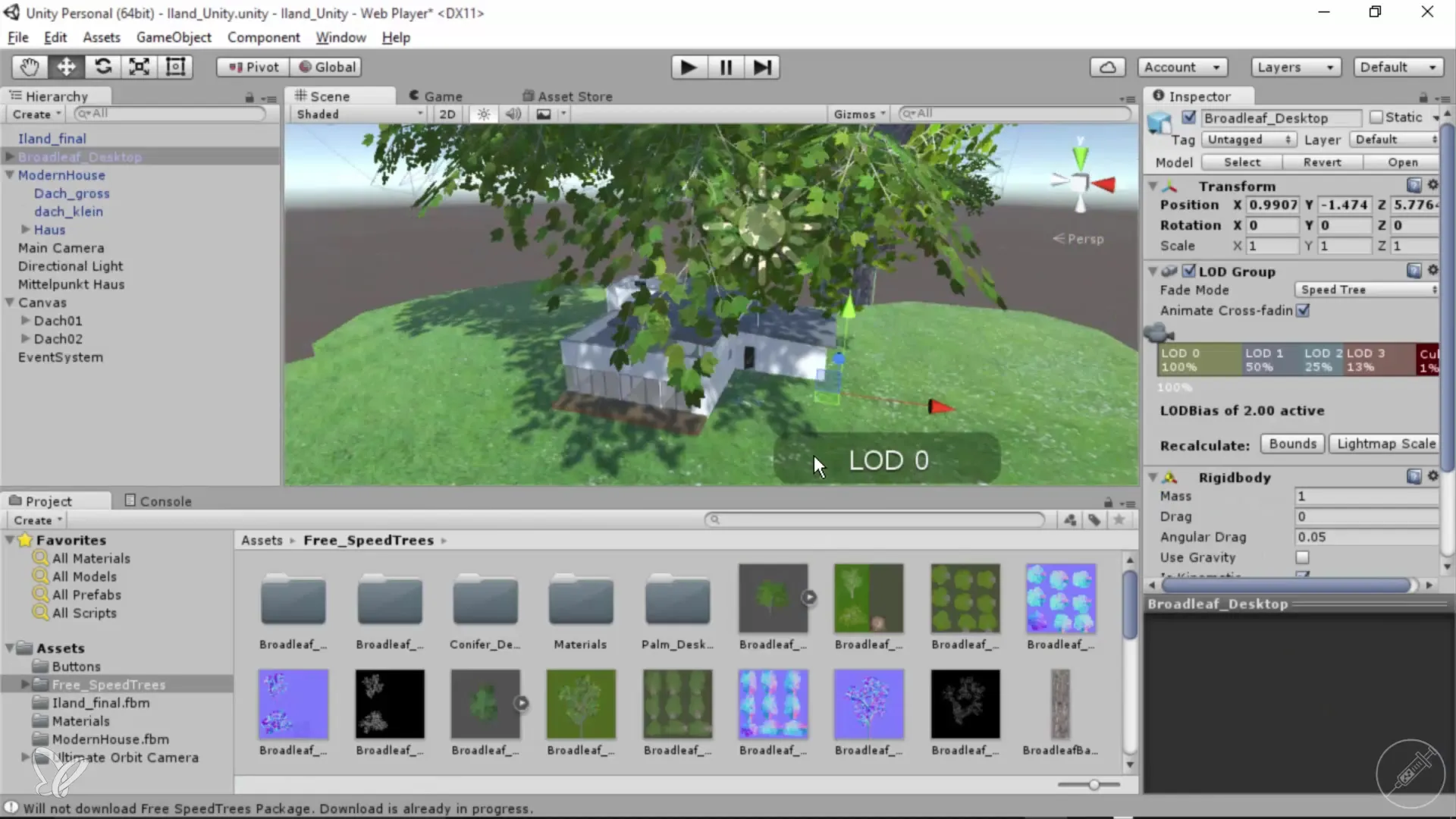The image size is (1456, 819).
Task: Toggle scene audio speaker icon
Action: 513,114
